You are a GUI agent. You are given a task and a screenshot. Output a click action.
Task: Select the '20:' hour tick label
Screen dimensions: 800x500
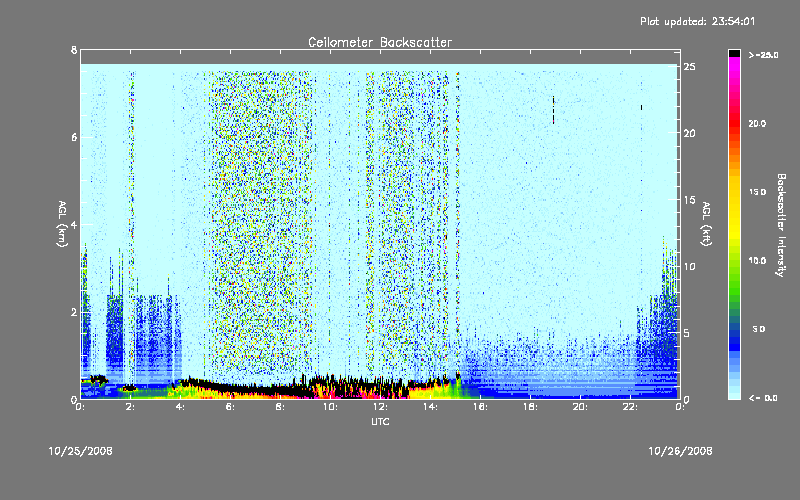(x=580, y=407)
